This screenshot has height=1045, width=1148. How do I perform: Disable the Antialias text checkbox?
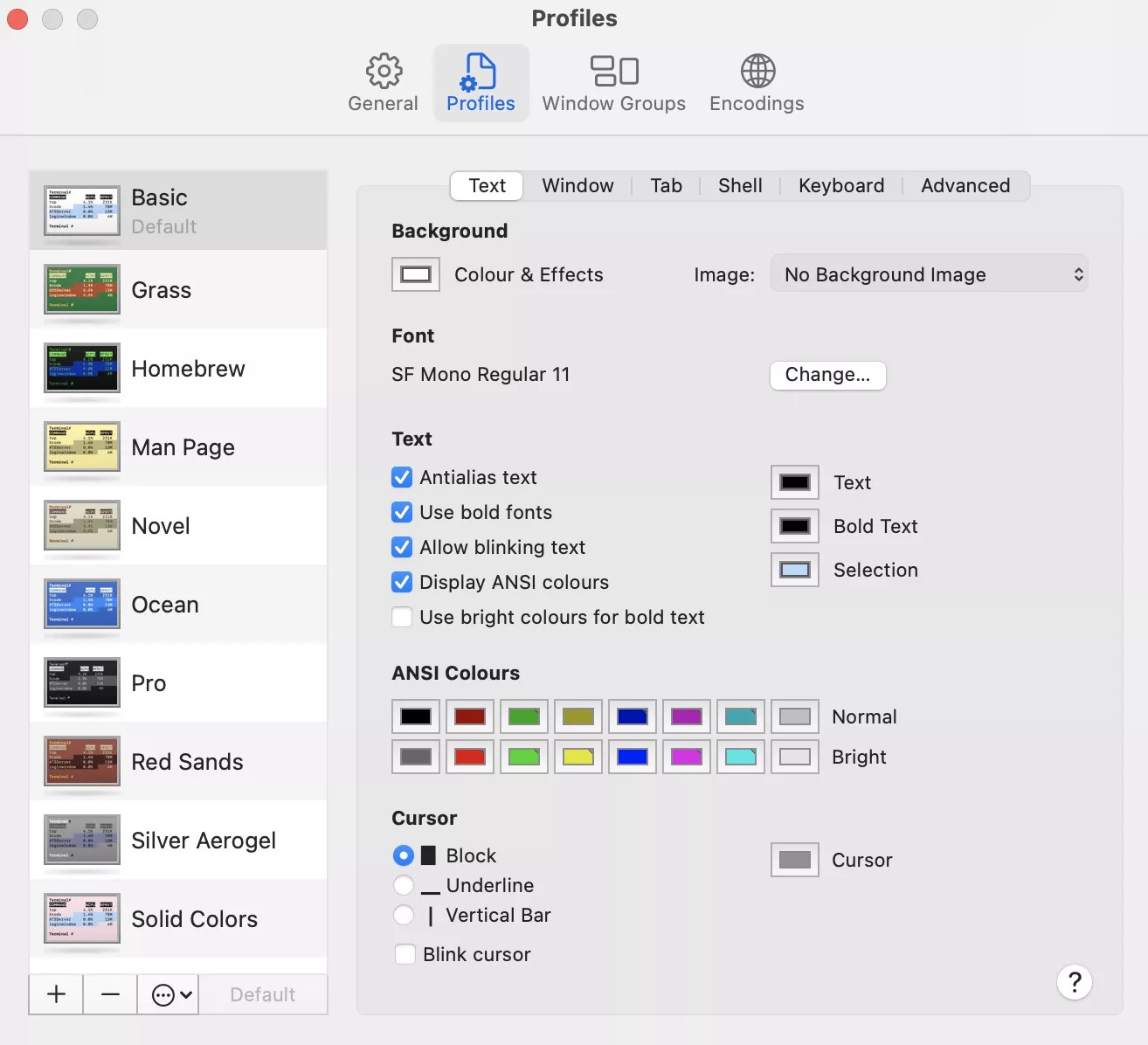click(x=402, y=477)
